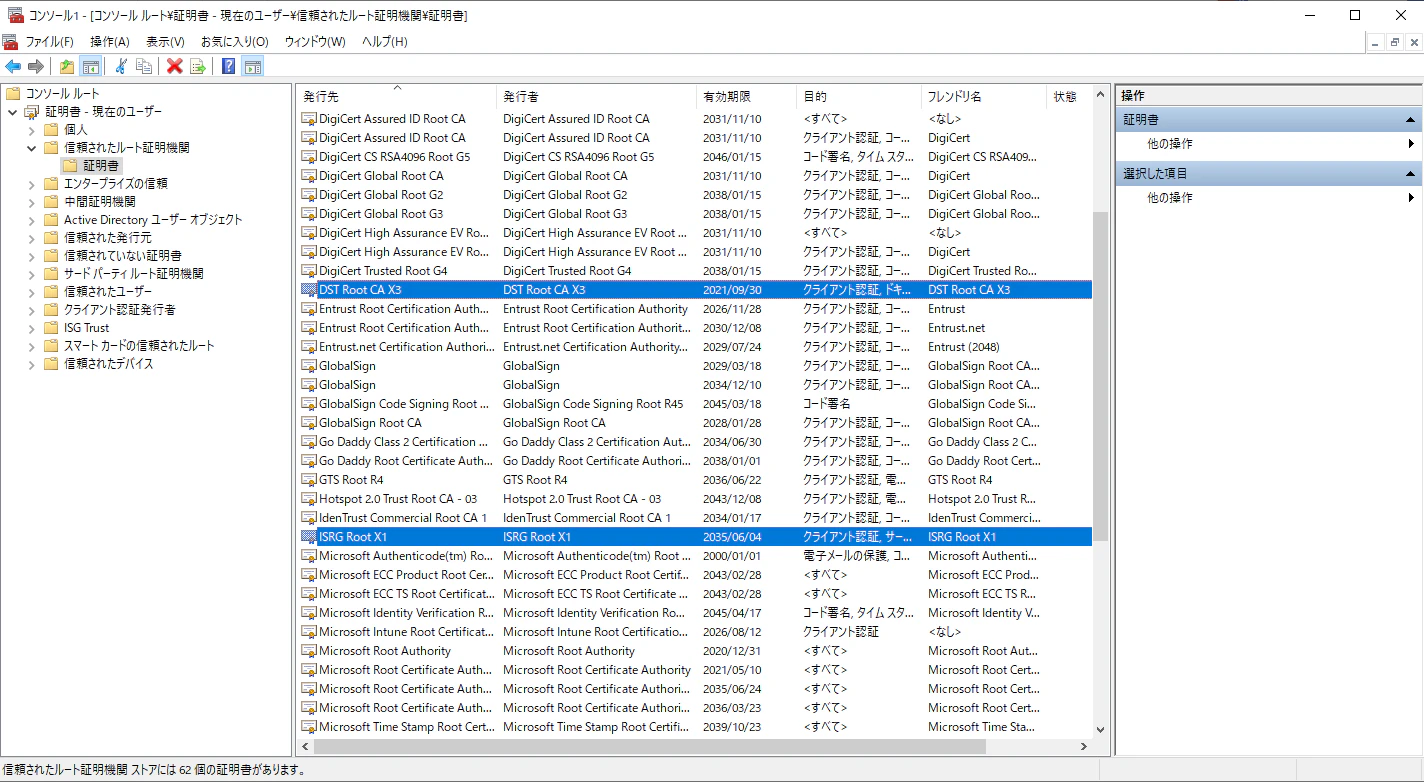Image resolution: width=1424 pixels, height=782 pixels.
Task: Click the list's vertical scrollbar down arrow
Action: click(x=1101, y=730)
